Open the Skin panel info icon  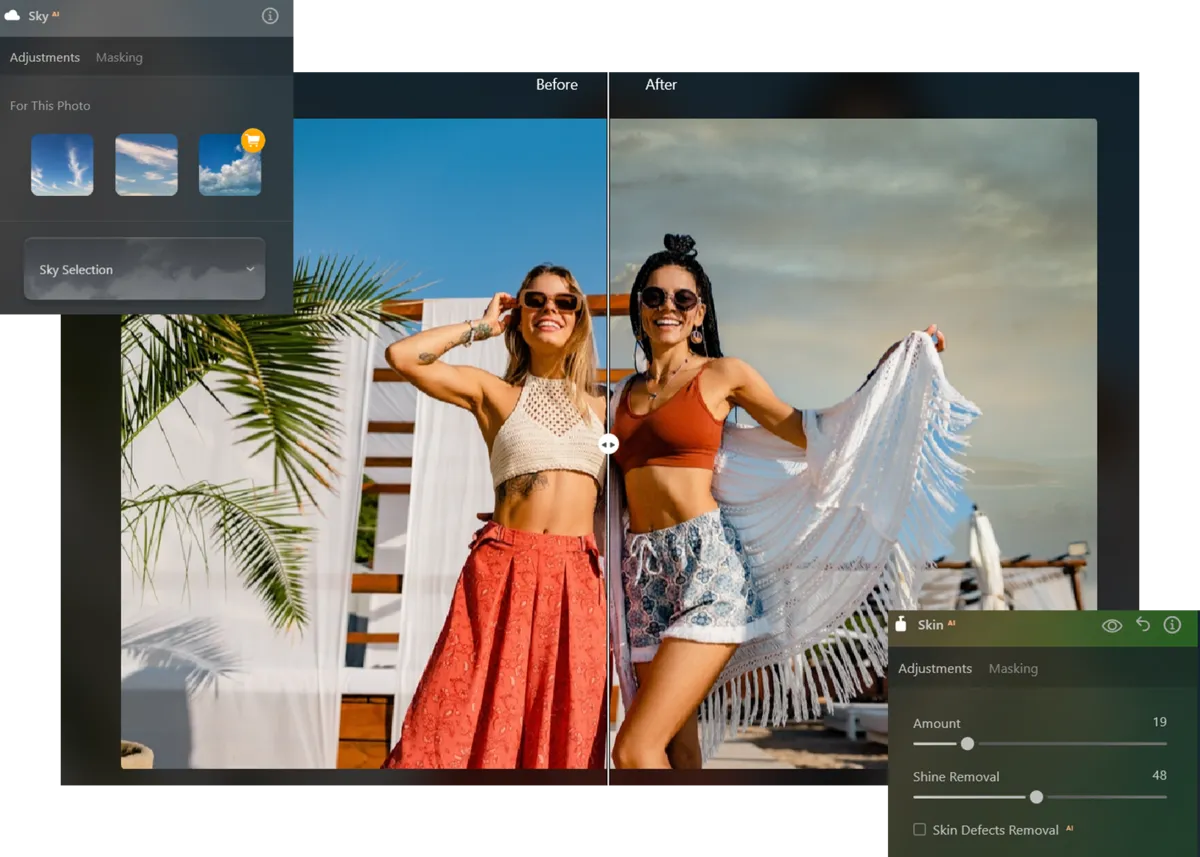click(1172, 625)
